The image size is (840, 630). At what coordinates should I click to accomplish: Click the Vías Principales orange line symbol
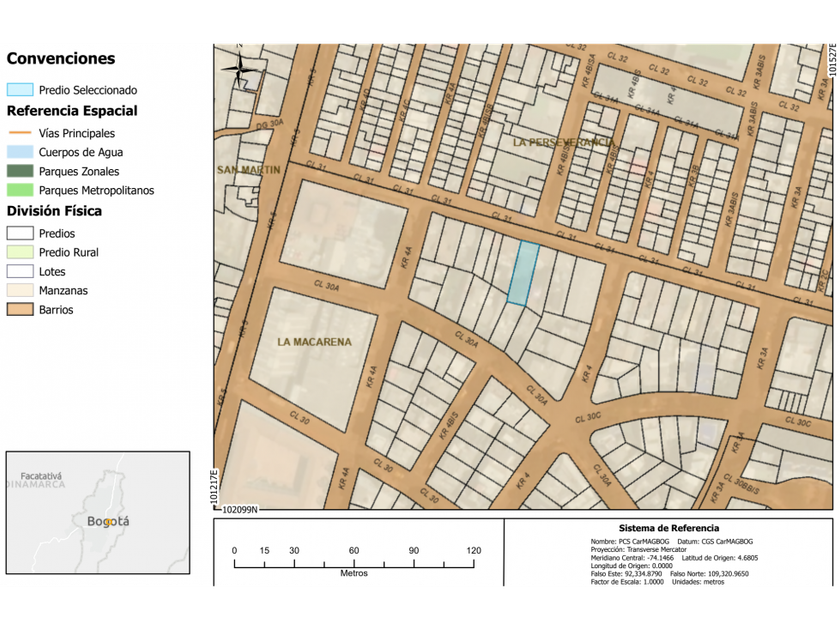(x=20, y=132)
